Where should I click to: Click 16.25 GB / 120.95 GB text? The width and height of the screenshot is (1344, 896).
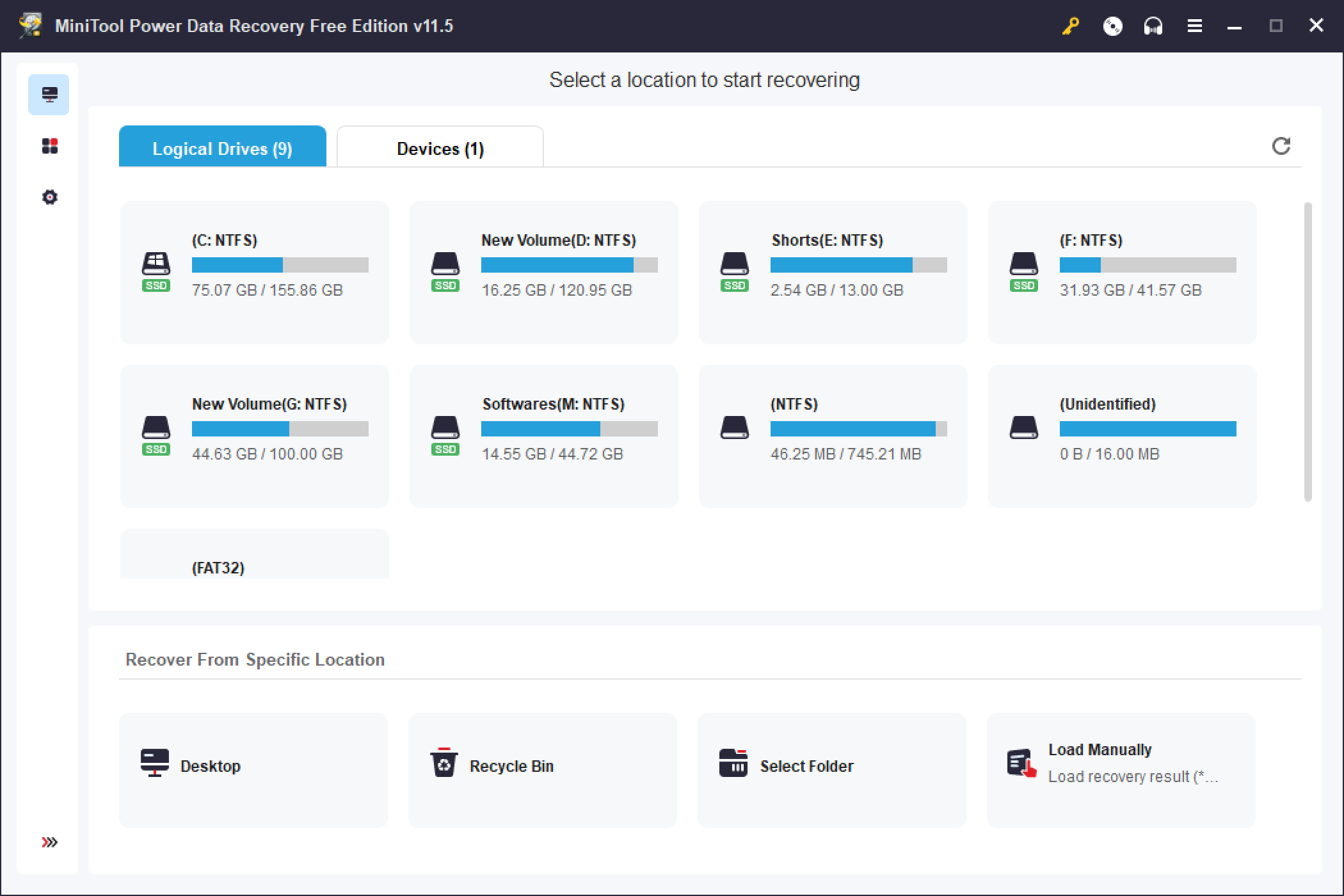pyautogui.click(x=557, y=290)
